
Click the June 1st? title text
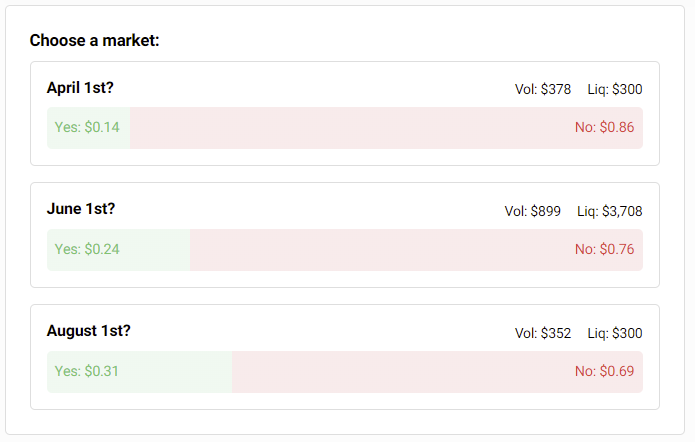click(x=81, y=209)
